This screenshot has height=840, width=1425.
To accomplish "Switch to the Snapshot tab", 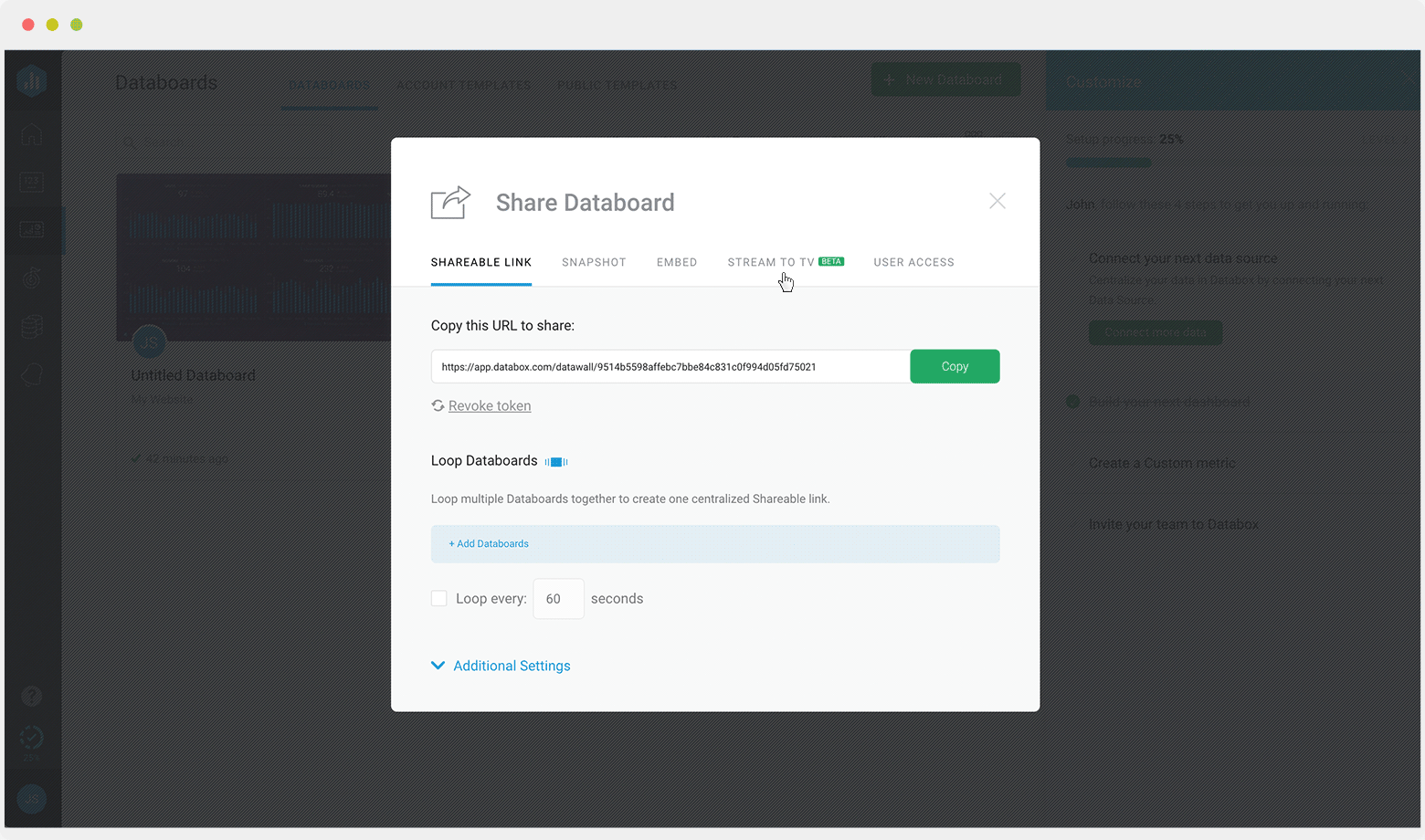I will click(594, 262).
